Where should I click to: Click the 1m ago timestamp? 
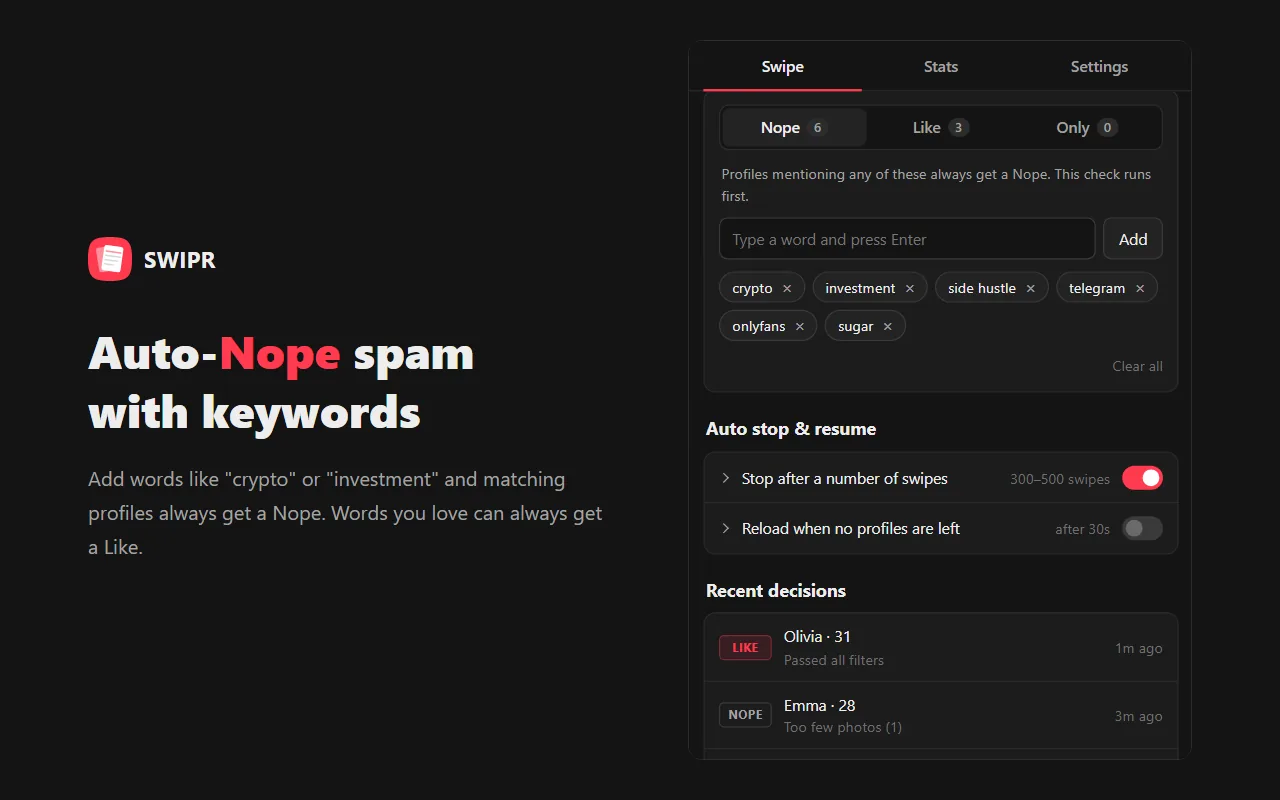coord(1139,648)
